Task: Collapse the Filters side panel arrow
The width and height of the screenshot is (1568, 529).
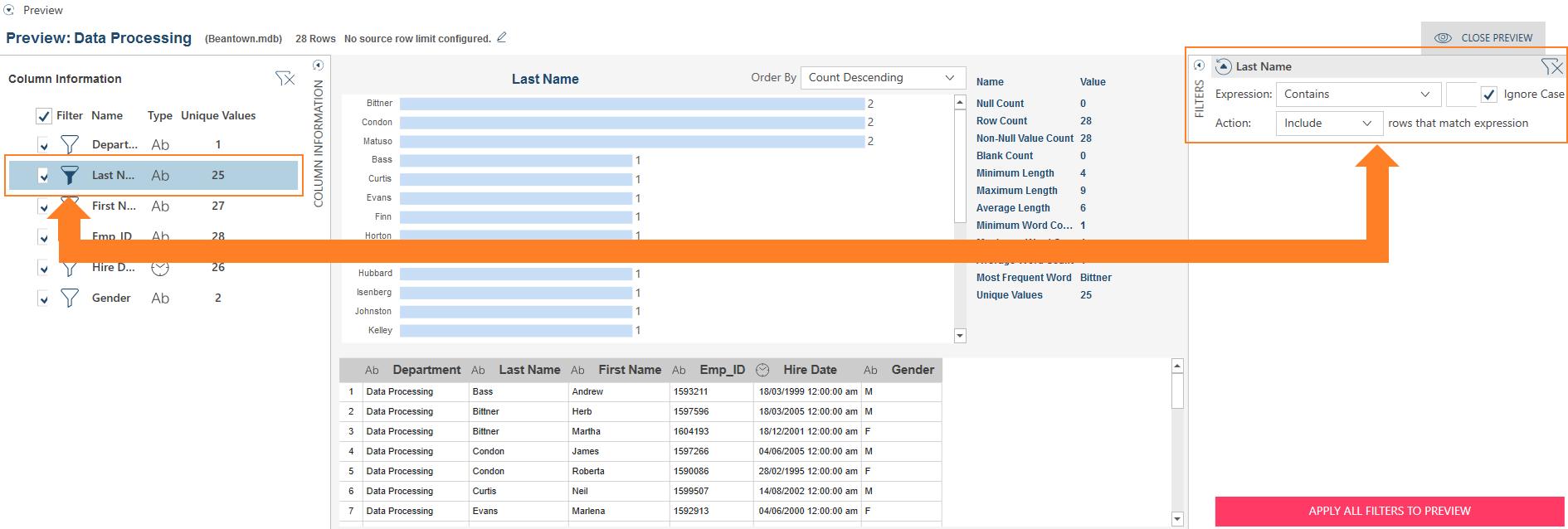Action: (x=1199, y=66)
